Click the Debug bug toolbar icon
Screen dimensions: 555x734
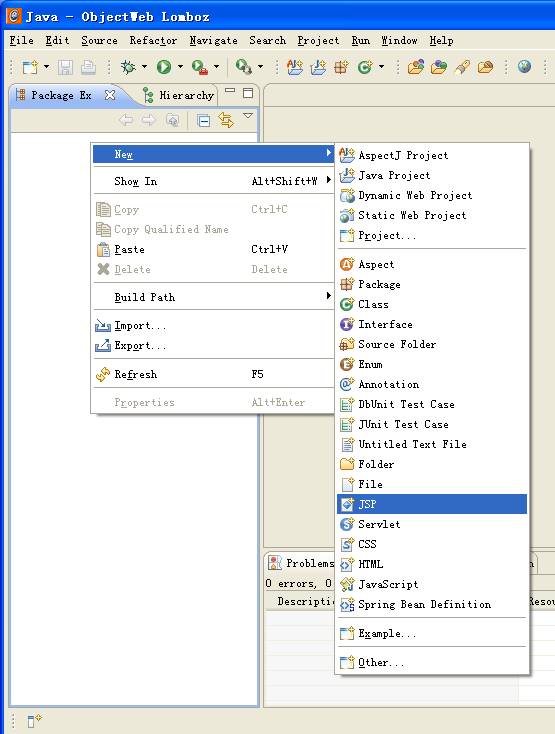128,67
